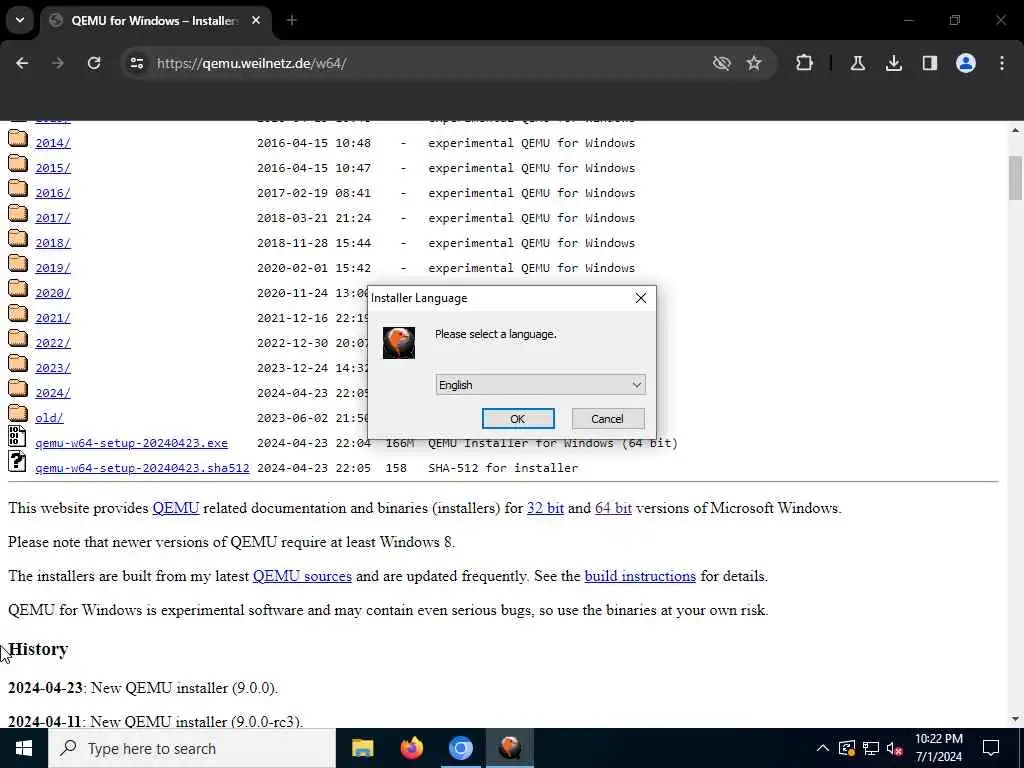Open new tab with plus button
Viewport: 1024px width, 768px height.
292,21
